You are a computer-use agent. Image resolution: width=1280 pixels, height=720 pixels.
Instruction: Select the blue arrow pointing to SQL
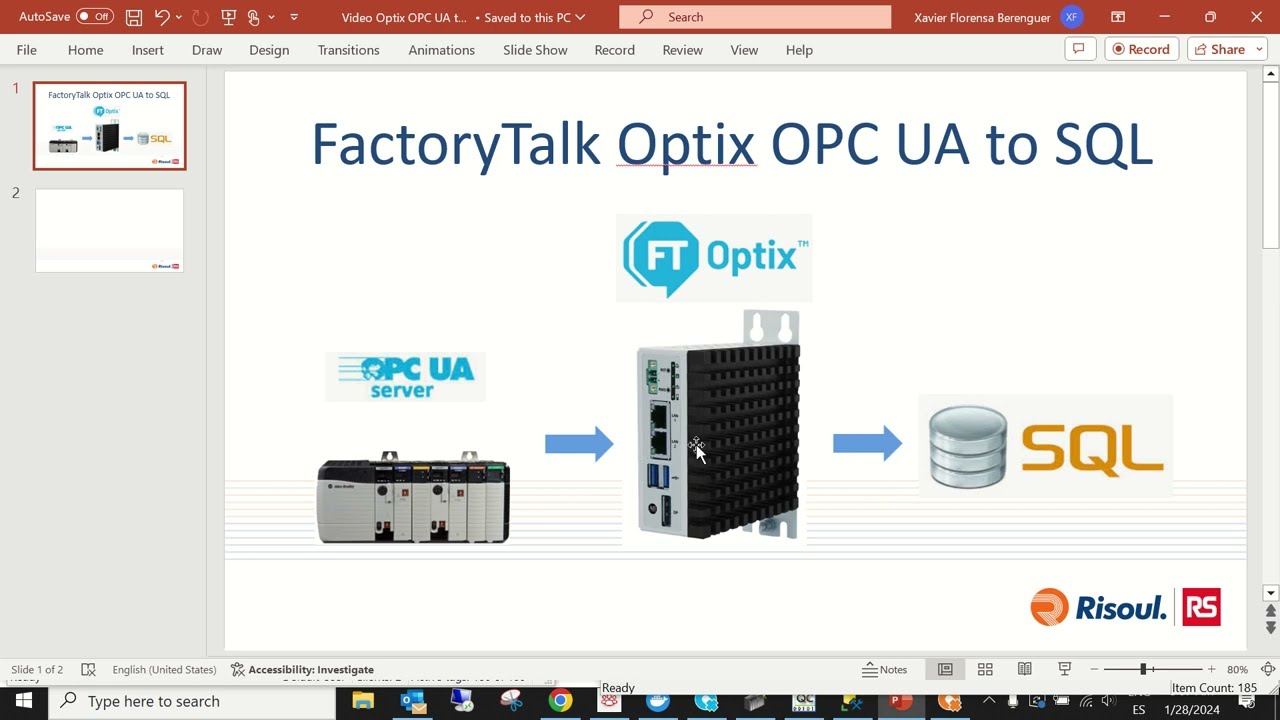click(x=867, y=444)
